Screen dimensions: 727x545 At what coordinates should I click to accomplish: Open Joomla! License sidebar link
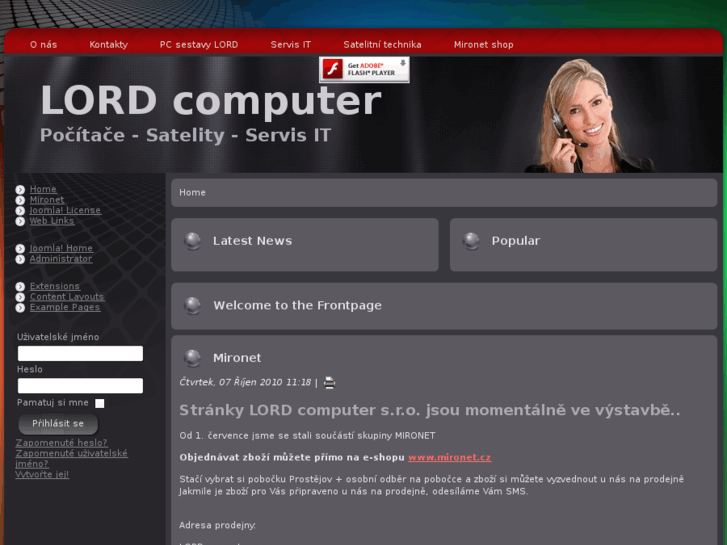click(x=65, y=210)
